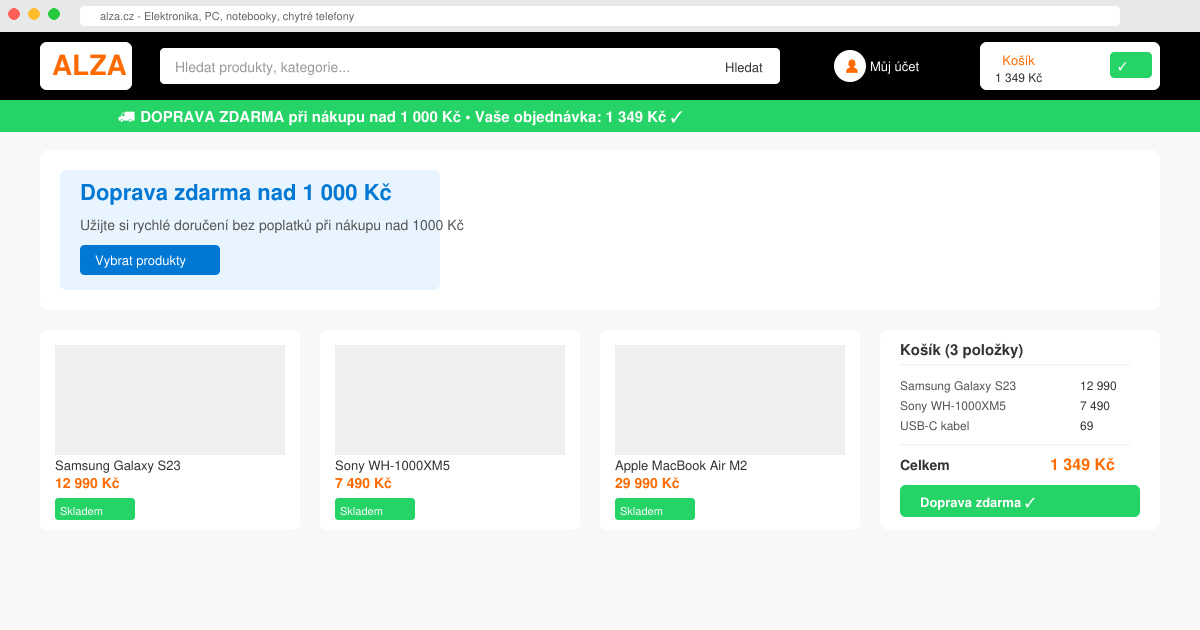The height and width of the screenshot is (630, 1200).
Task: Click the 12 990 Kč product price
Action: click(x=87, y=484)
